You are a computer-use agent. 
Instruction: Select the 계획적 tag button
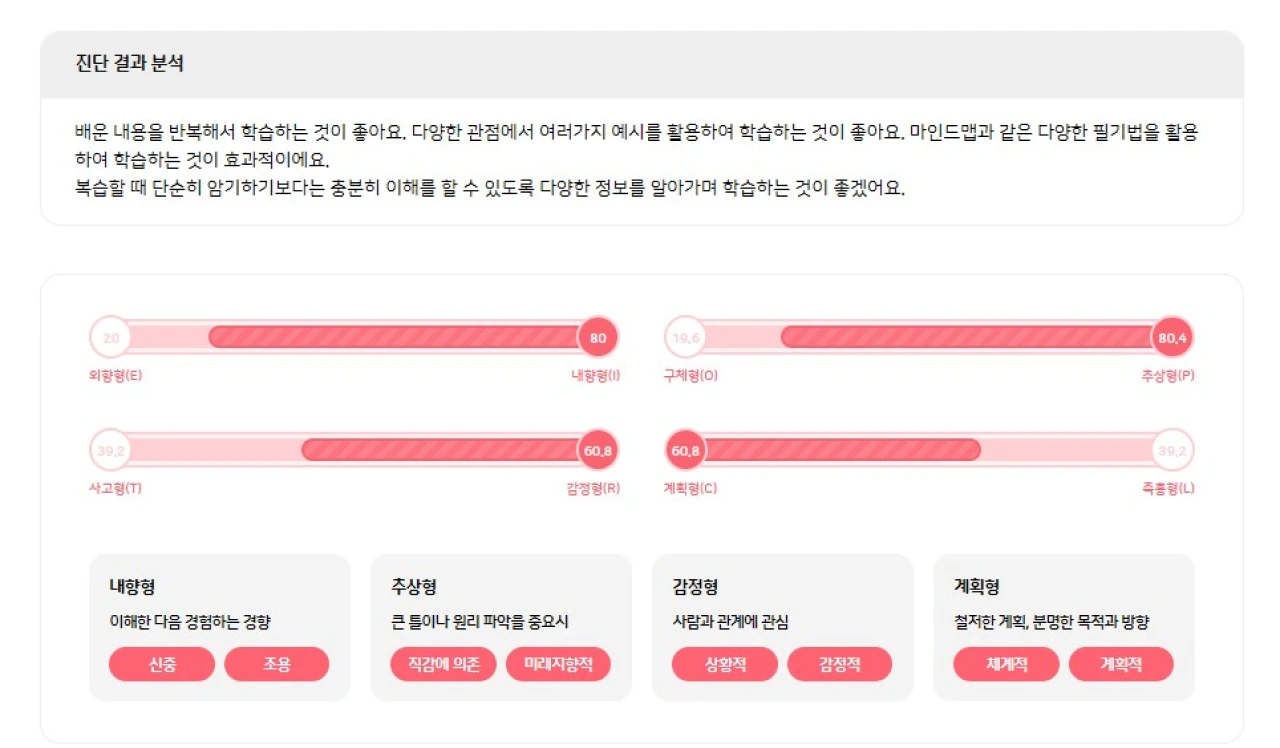(1121, 664)
